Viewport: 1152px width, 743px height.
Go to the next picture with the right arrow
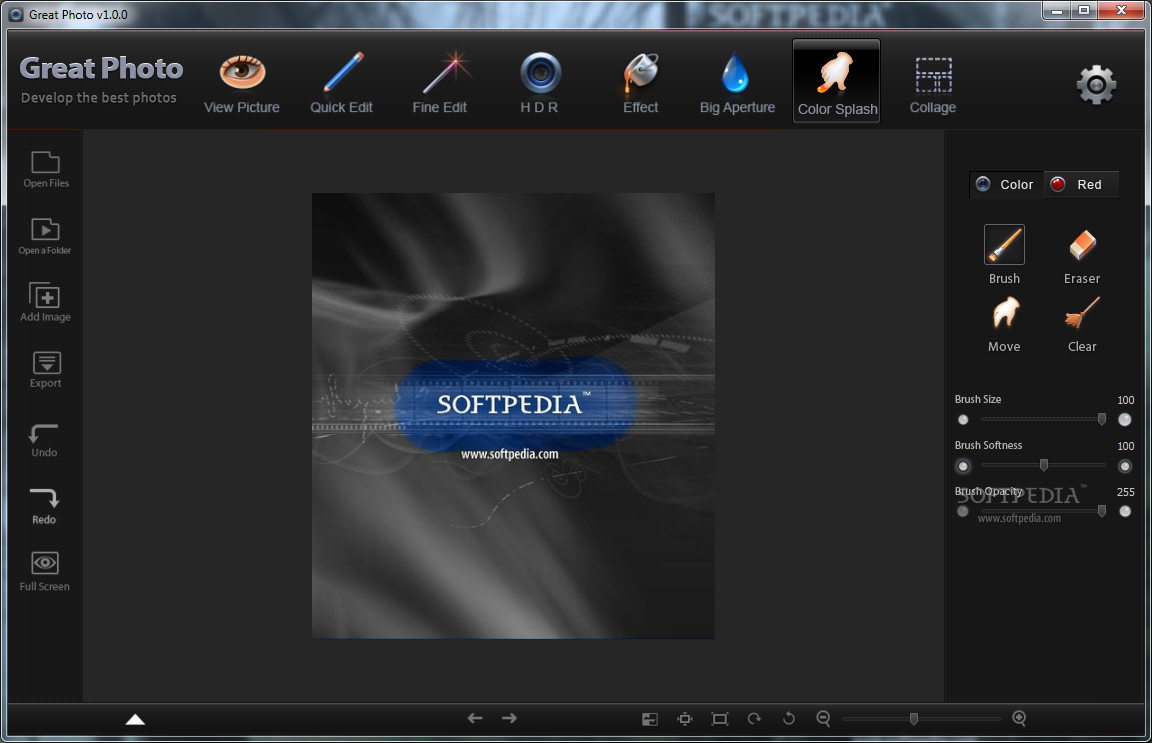[x=509, y=718]
